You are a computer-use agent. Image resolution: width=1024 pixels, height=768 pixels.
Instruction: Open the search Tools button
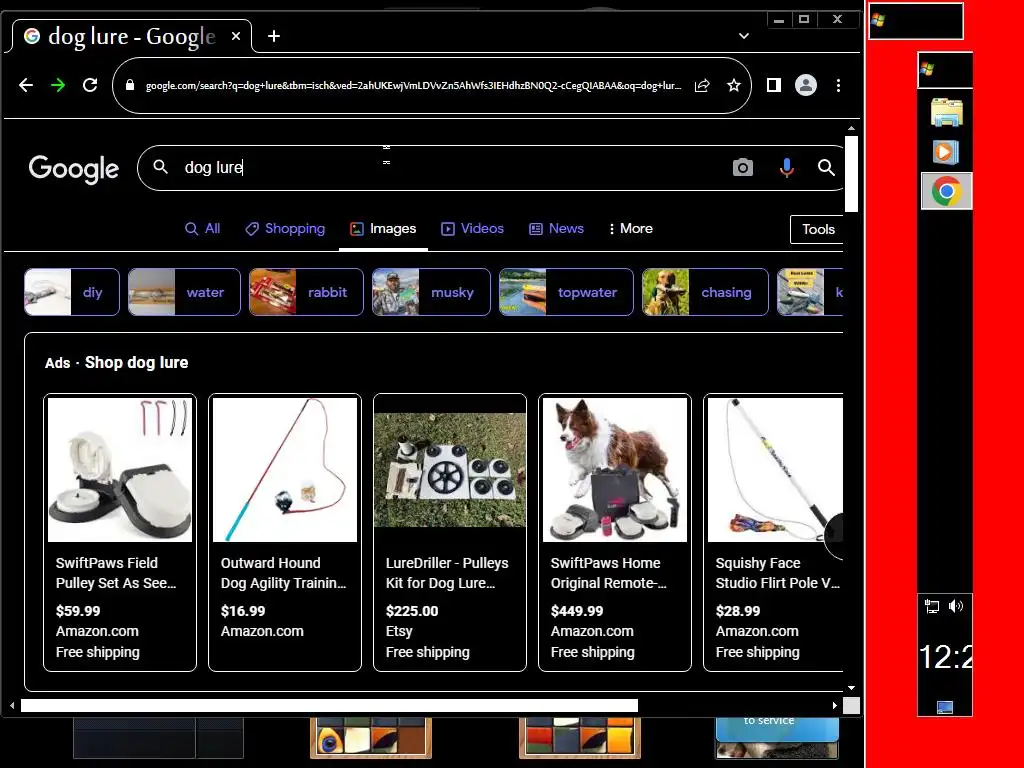pyautogui.click(x=818, y=229)
